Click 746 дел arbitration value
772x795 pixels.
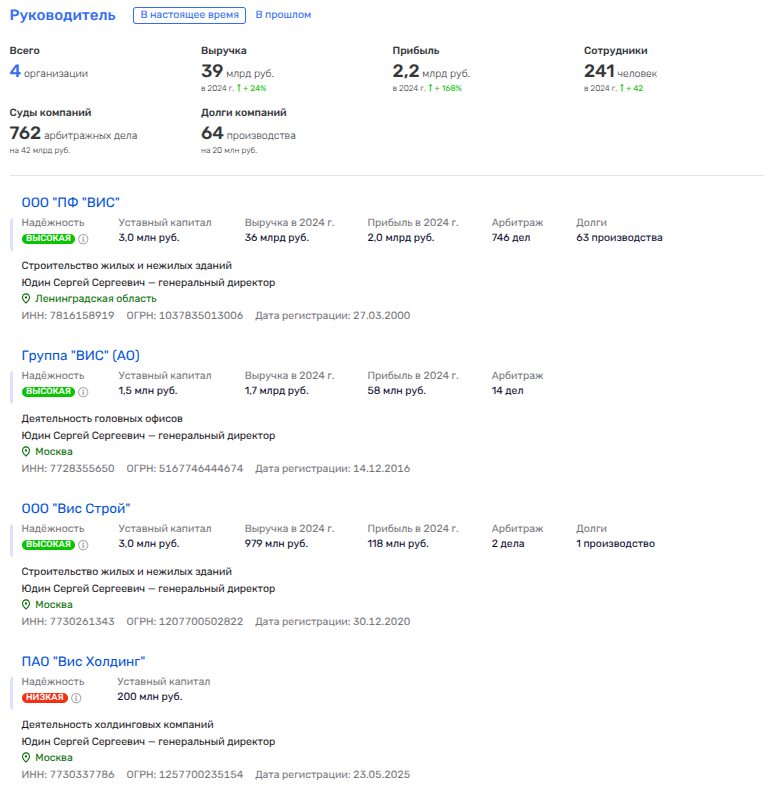pos(511,238)
